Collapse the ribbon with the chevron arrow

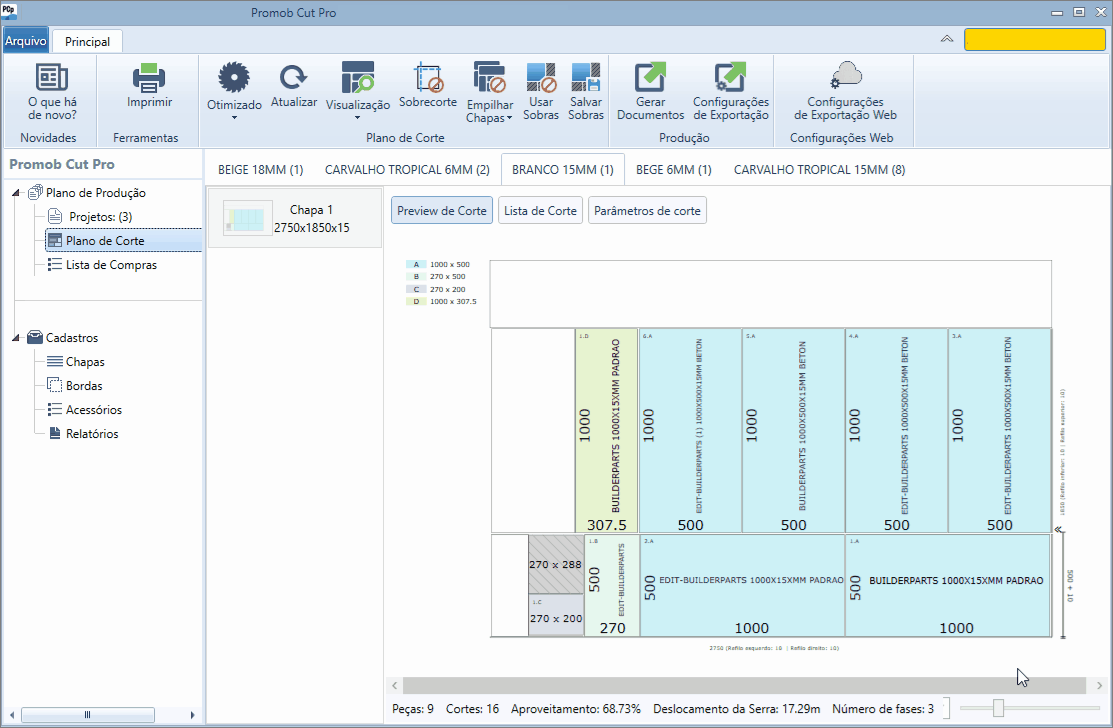pos(947,39)
